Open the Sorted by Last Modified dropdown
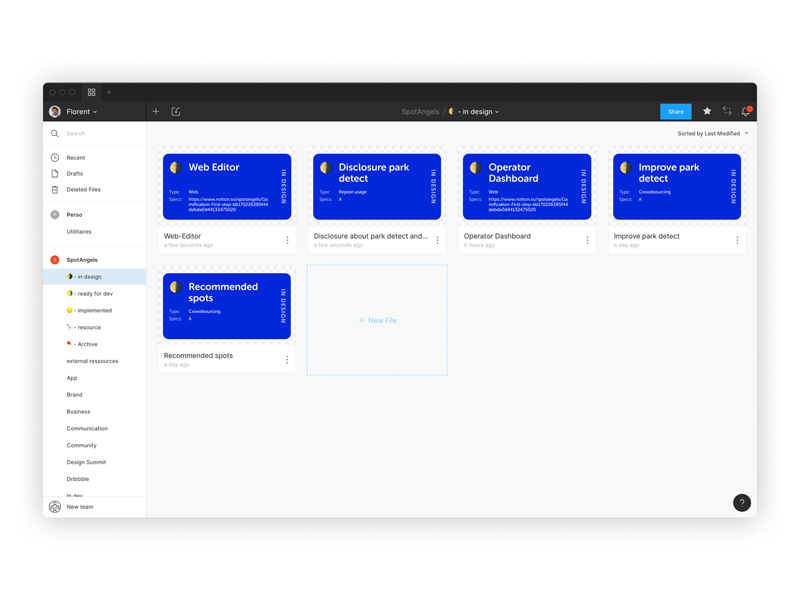800x600 pixels. point(712,133)
